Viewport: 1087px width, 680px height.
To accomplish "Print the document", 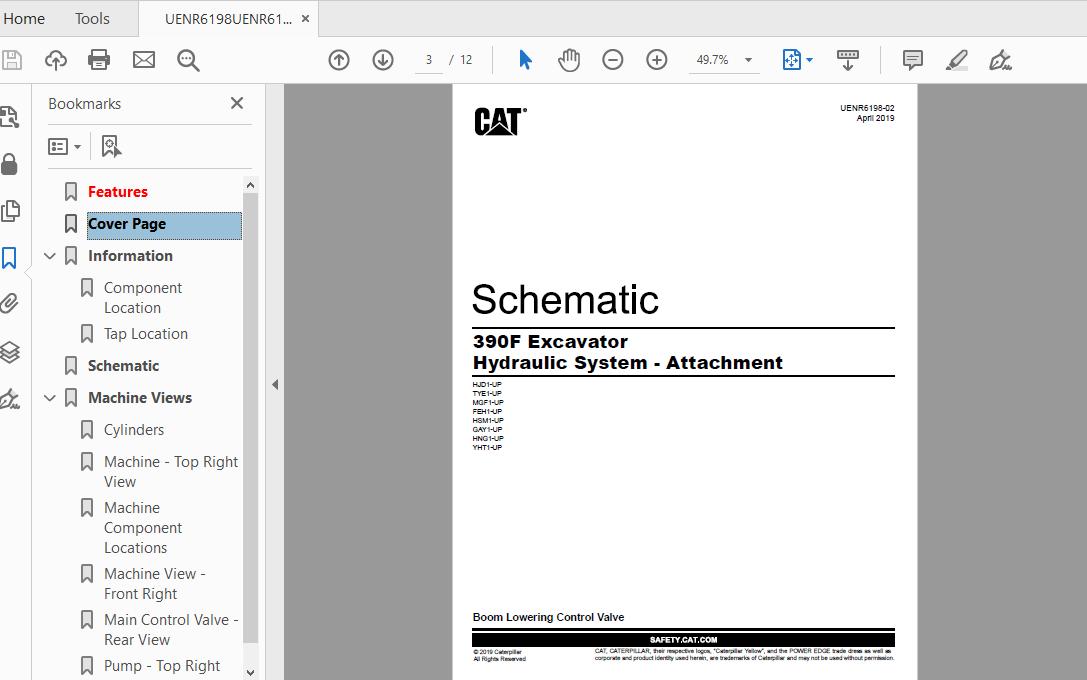I will (x=99, y=60).
